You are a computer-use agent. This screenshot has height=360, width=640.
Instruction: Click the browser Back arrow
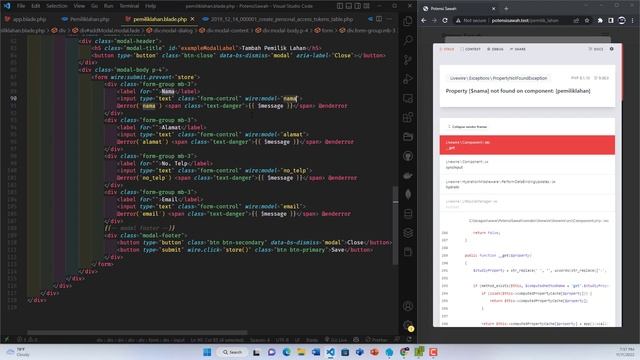tap(424, 20)
